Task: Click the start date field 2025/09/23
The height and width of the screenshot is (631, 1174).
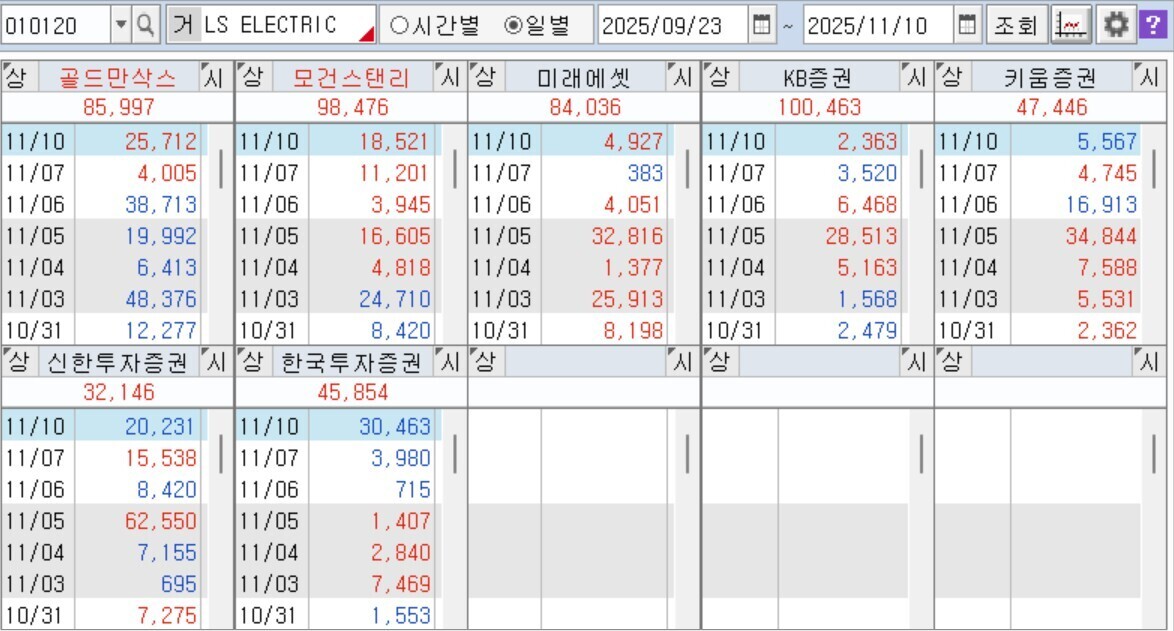Action: [673, 25]
